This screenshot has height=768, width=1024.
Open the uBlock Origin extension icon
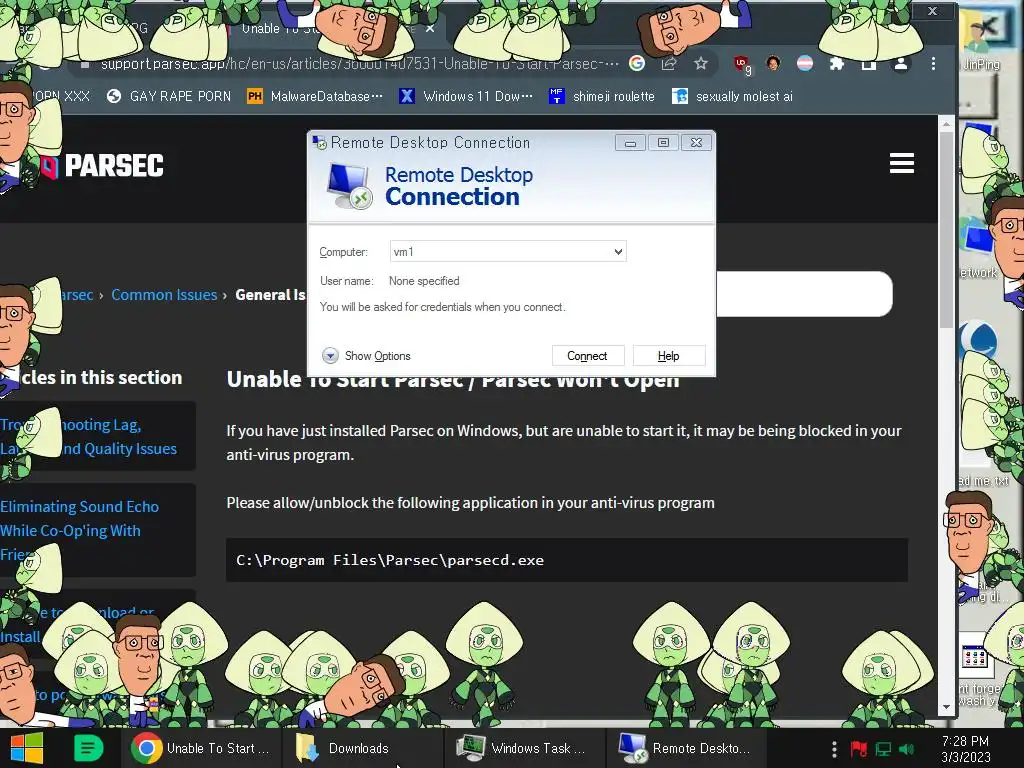741,64
